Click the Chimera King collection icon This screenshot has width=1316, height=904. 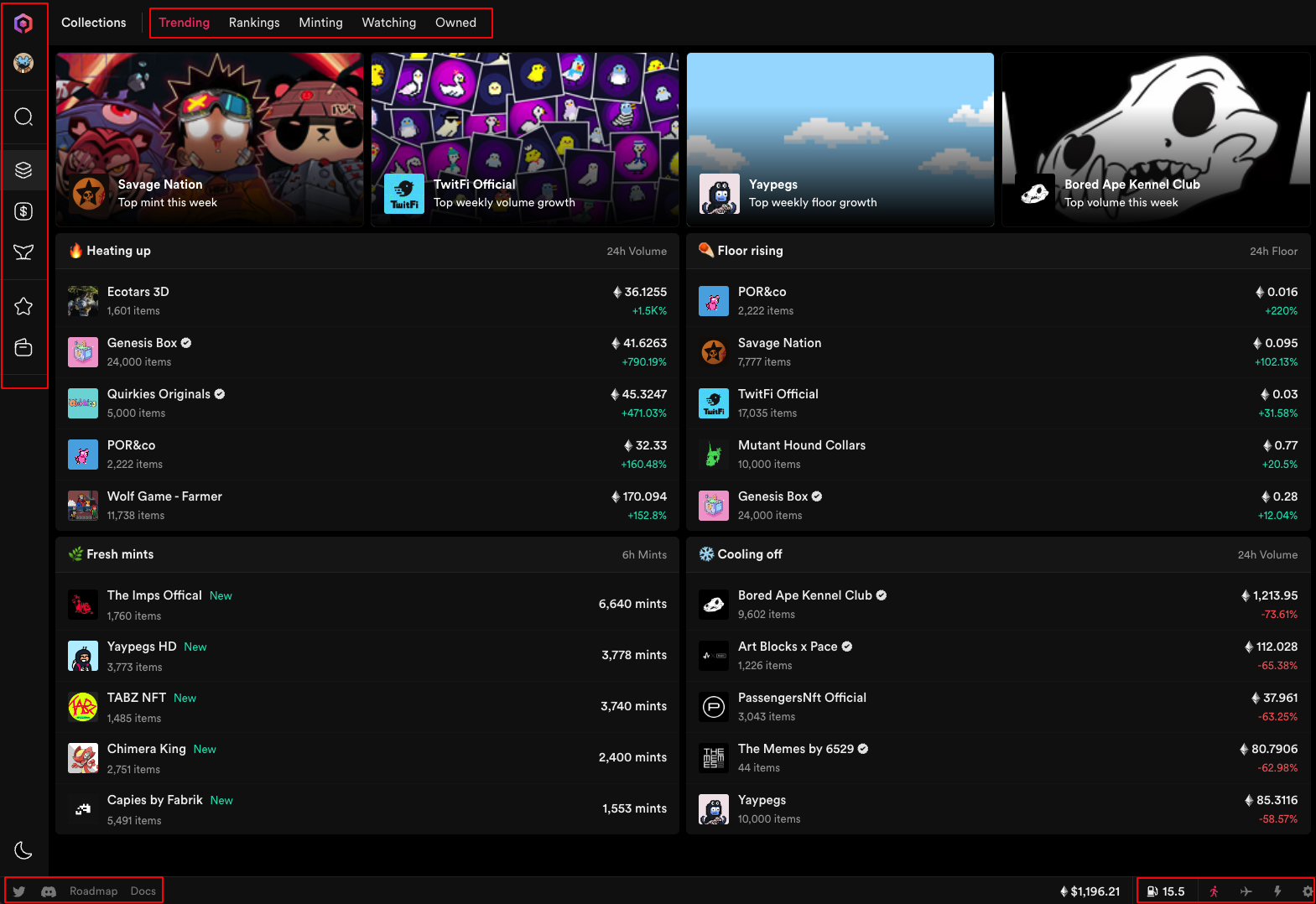pos(83,758)
